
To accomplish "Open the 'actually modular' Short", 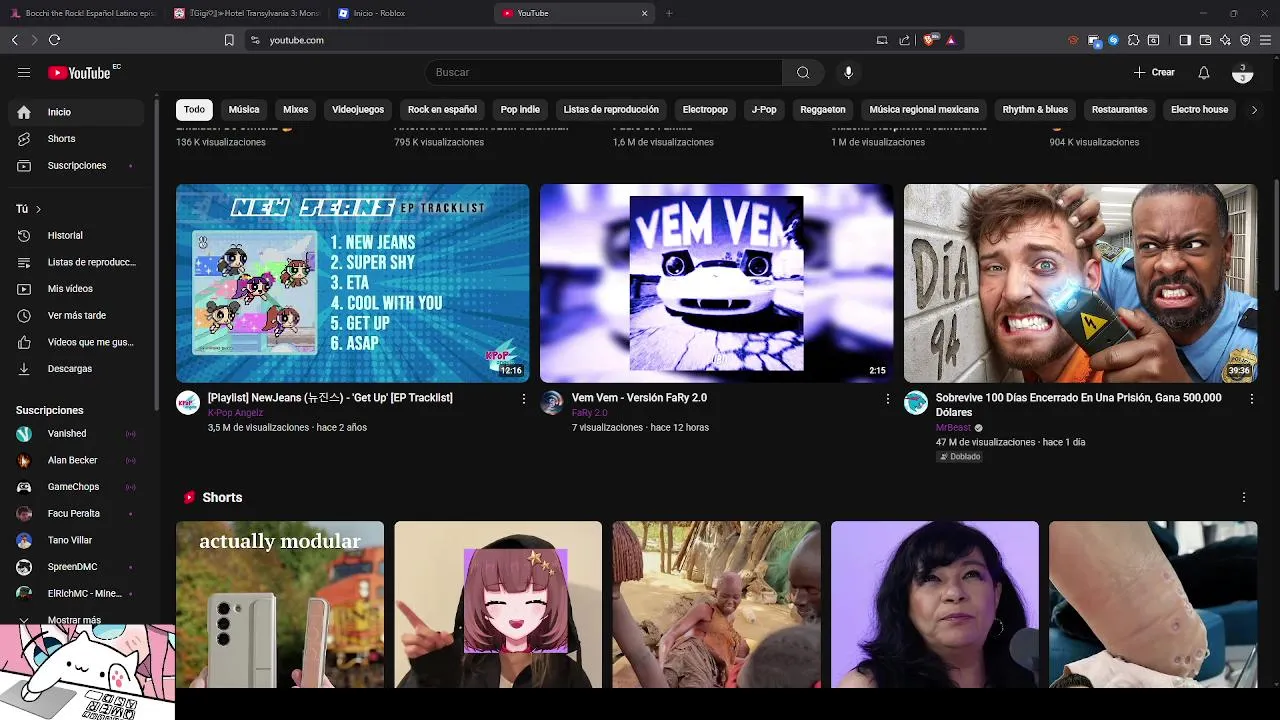I will pyautogui.click(x=280, y=604).
